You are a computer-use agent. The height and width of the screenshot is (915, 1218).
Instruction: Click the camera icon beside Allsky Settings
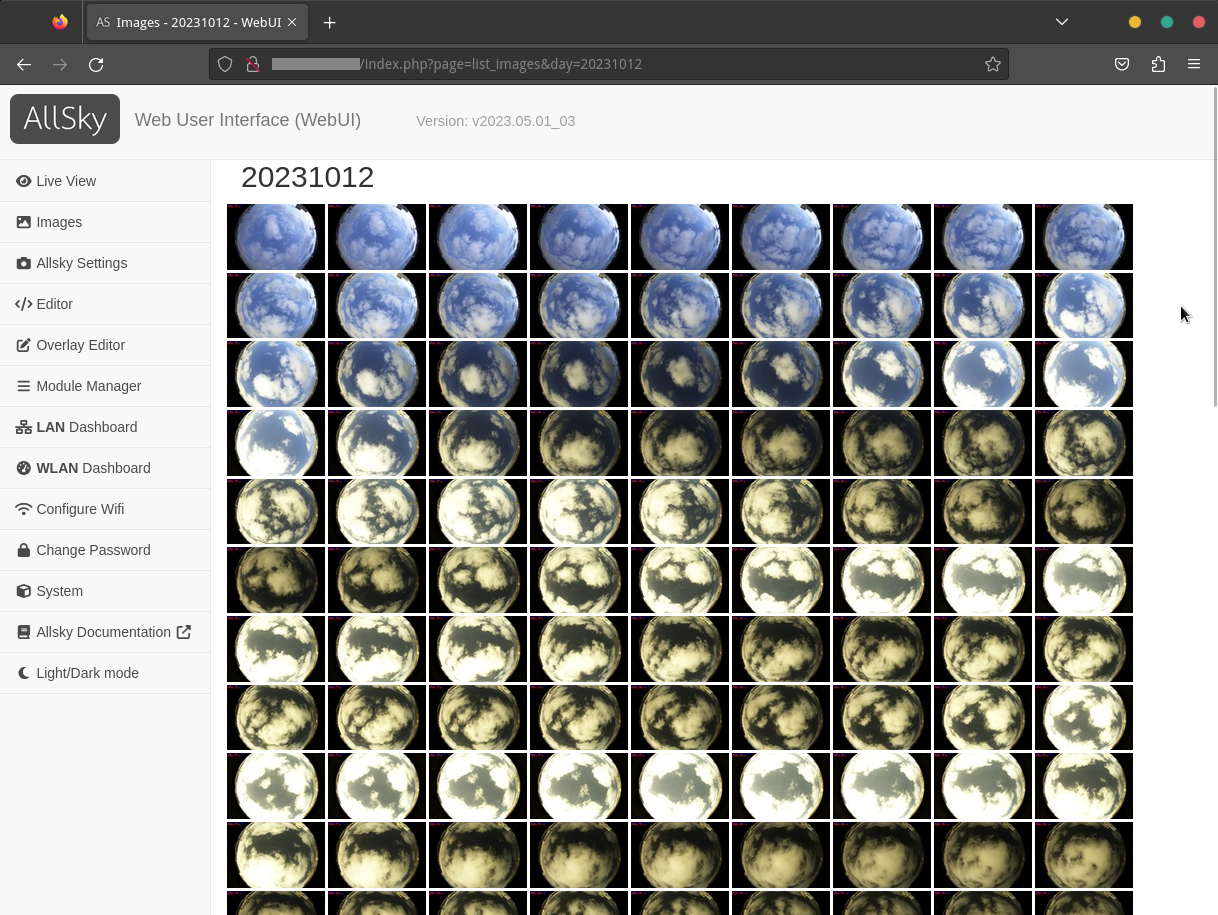coord(24,263)
